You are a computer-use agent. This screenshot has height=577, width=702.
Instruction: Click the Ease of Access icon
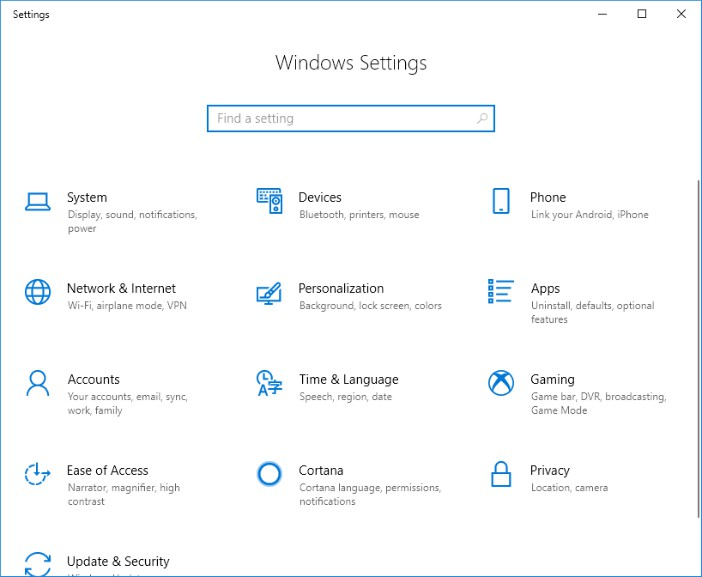(37, 474)
